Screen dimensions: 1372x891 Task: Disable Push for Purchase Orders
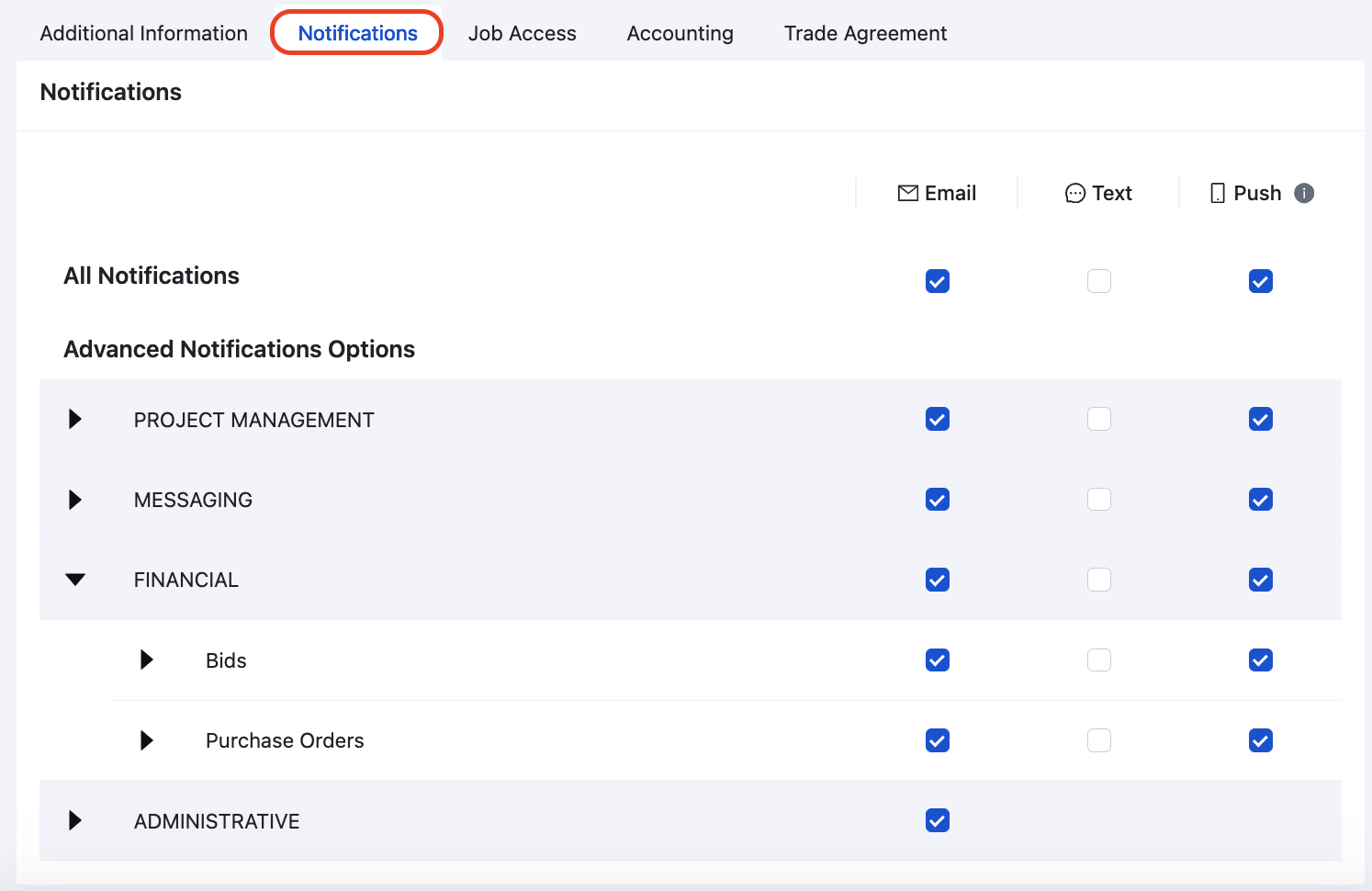pos(1261,740)
